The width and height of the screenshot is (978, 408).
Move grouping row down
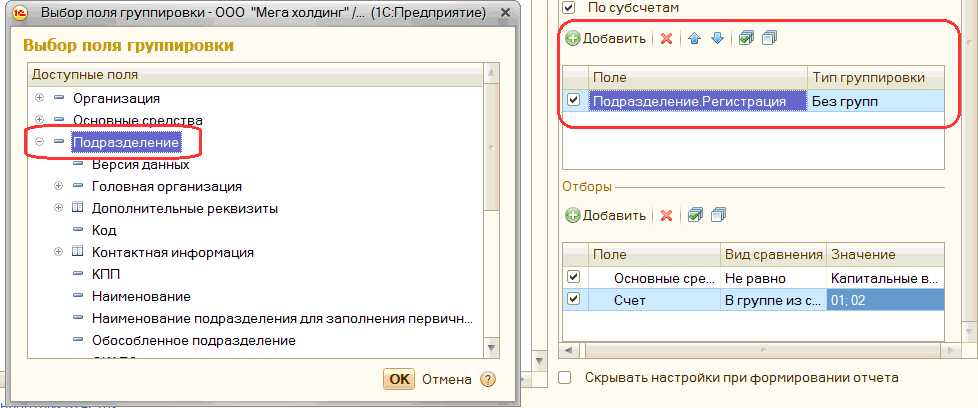[x=717, y=39]
